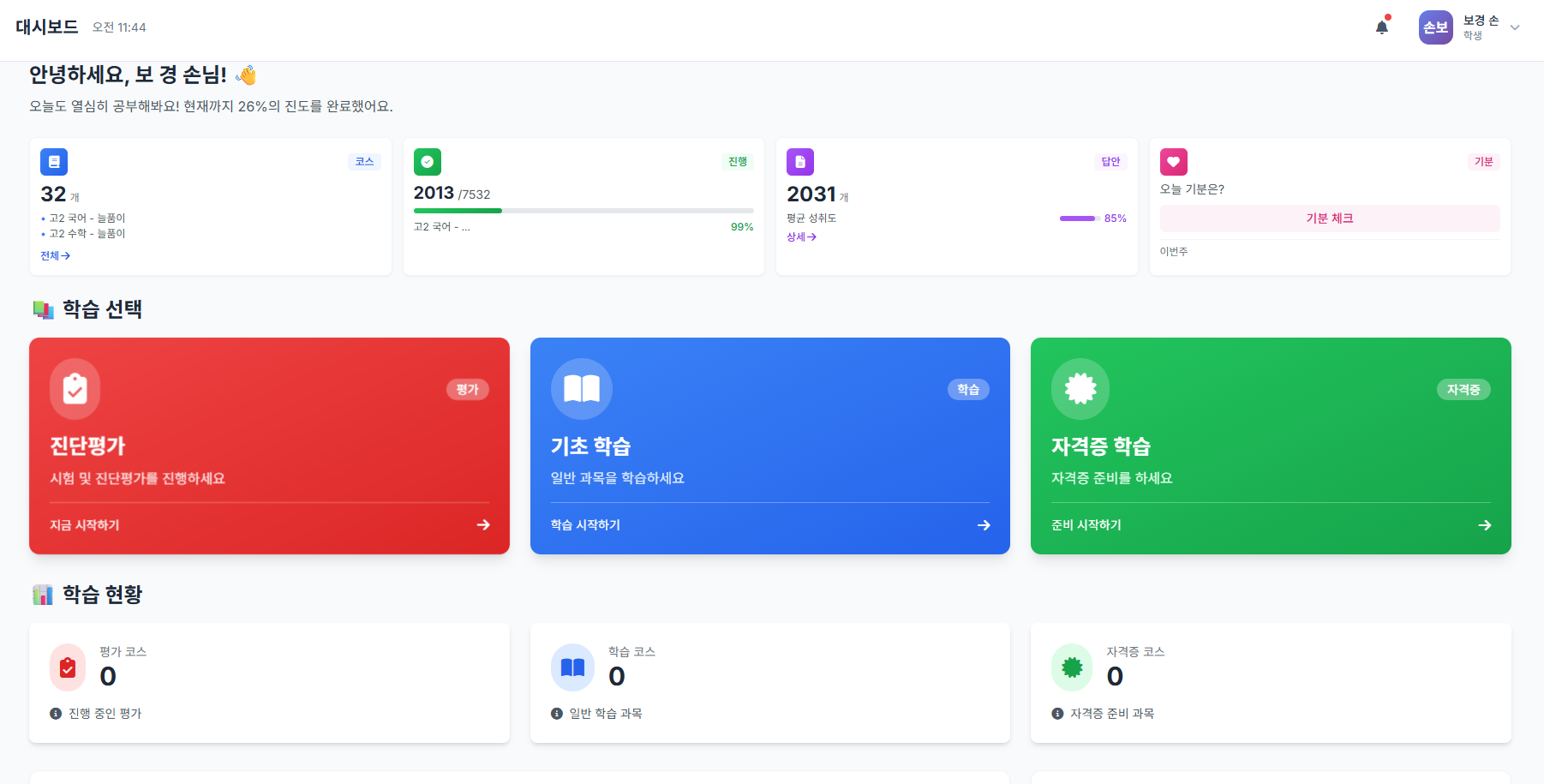Image resolution: width=1544 pixels, height=784 pixels.
Task: Click the 평가 코스 red clipboard icon
Action: [x=68, y=667]
